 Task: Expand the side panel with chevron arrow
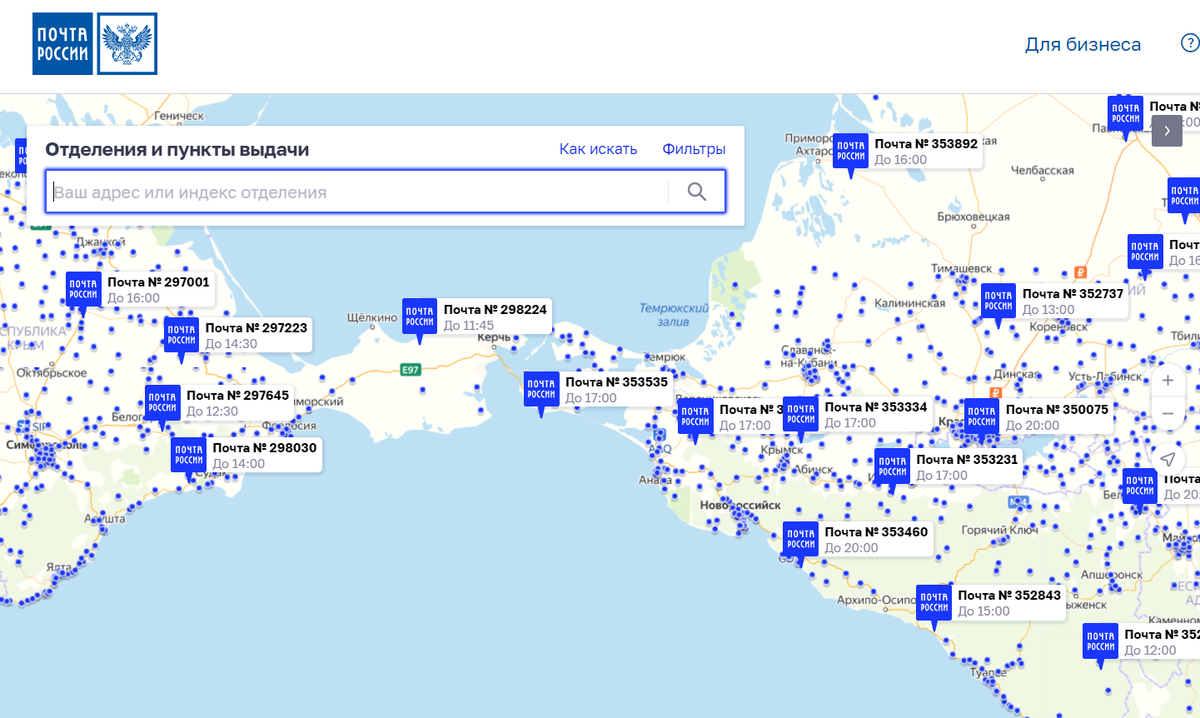pos(1167,130)
